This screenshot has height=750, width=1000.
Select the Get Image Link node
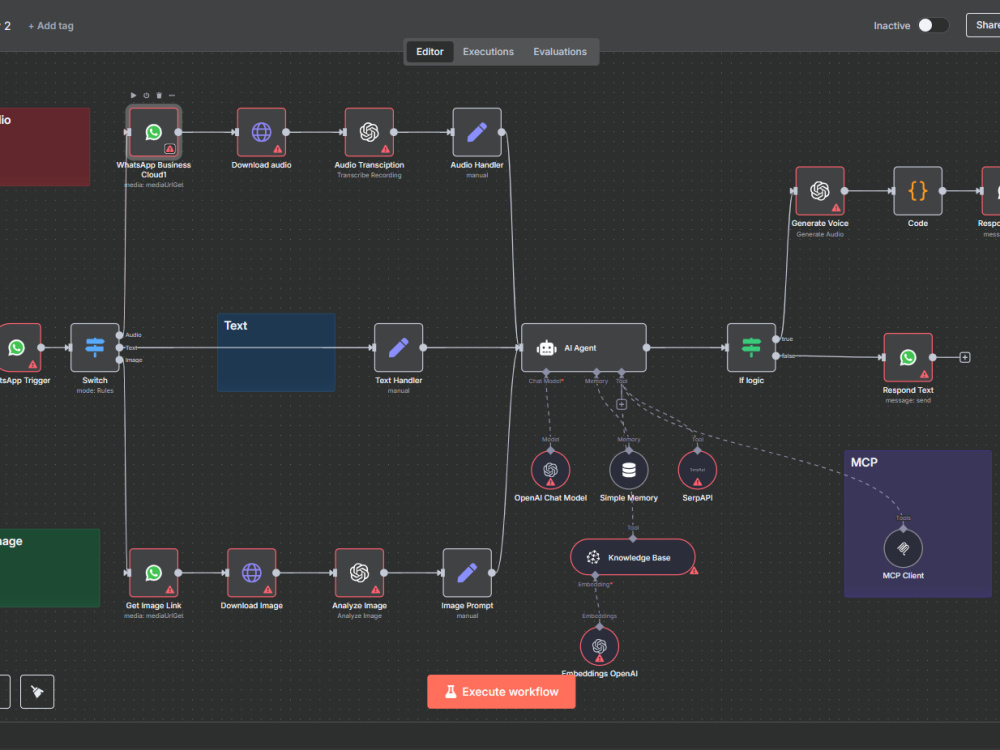pyautogui.click(x=154, y=573)
